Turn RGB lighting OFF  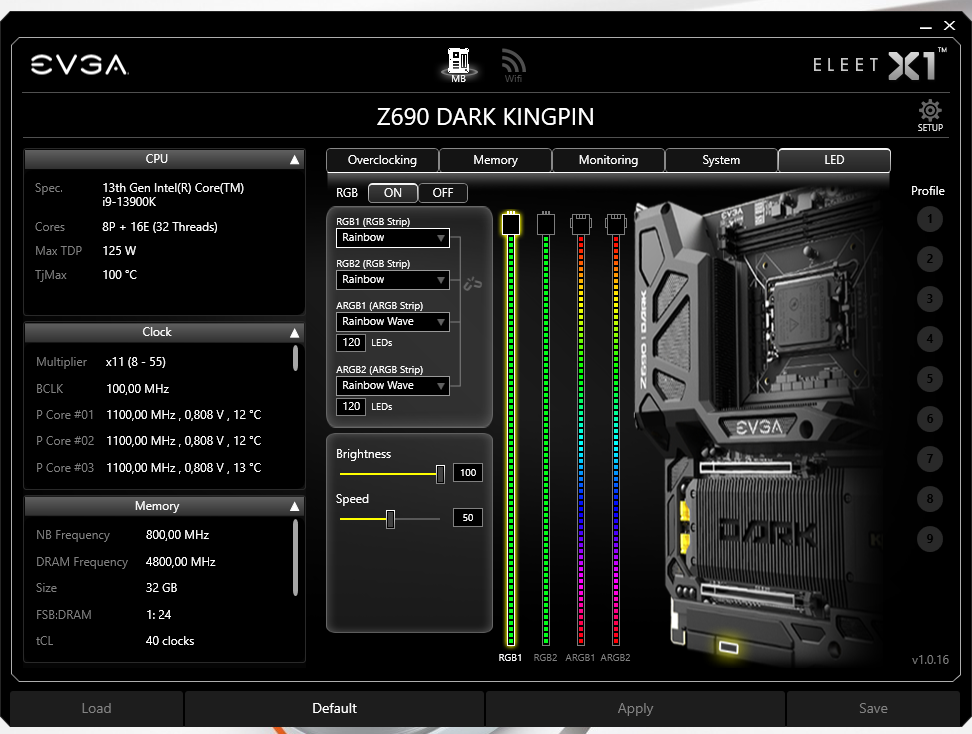tap(443, 192)
